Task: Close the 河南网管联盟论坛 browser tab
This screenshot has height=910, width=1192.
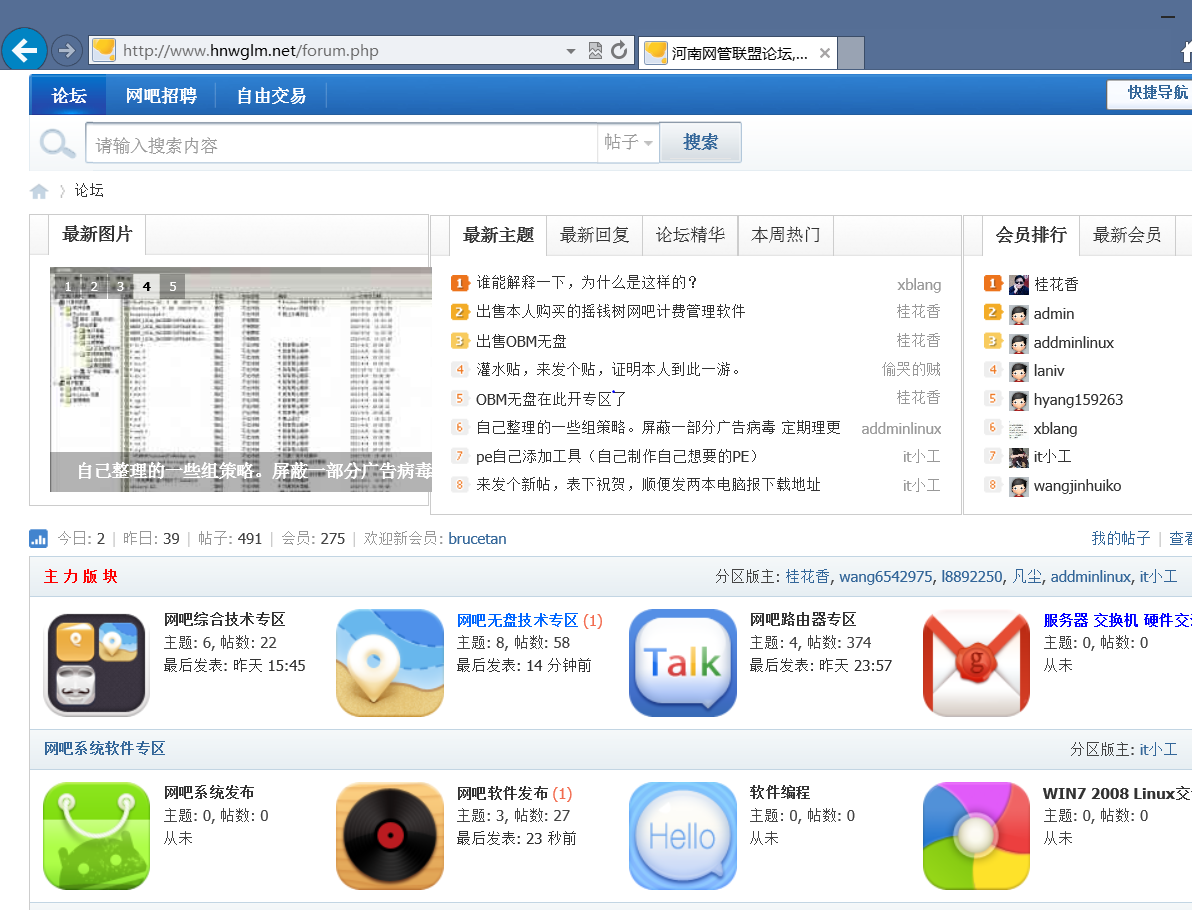Action: tap(825, 53)
